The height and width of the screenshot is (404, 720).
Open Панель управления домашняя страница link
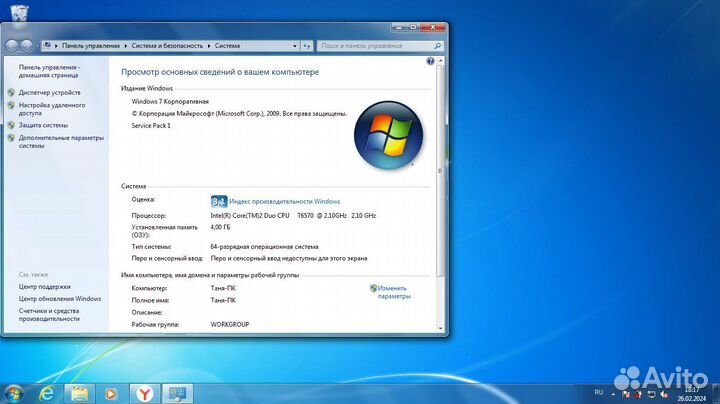49,71
